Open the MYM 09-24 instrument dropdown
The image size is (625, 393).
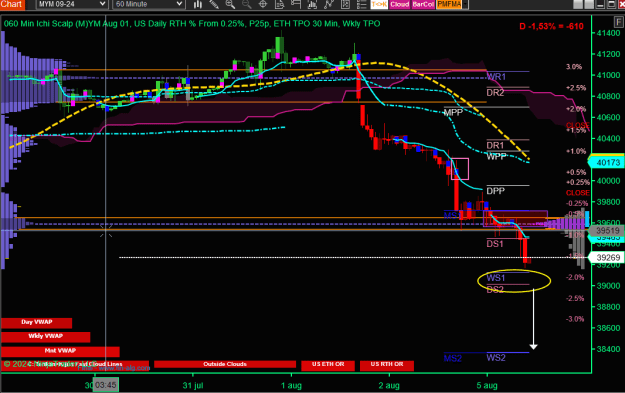click(x=72, y=4)
